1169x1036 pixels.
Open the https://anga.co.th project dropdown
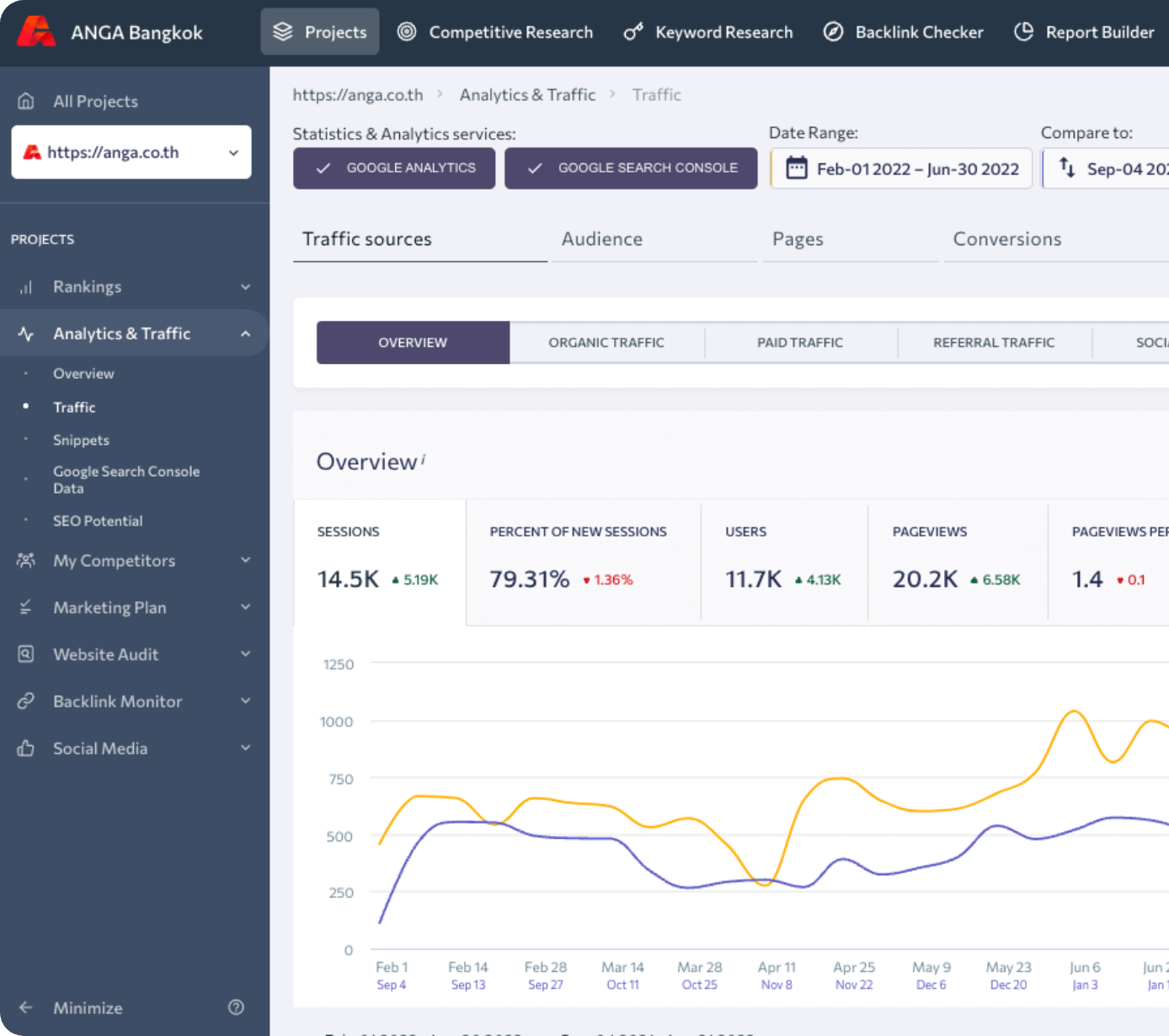pyautogui.click(x=131, y=152)
